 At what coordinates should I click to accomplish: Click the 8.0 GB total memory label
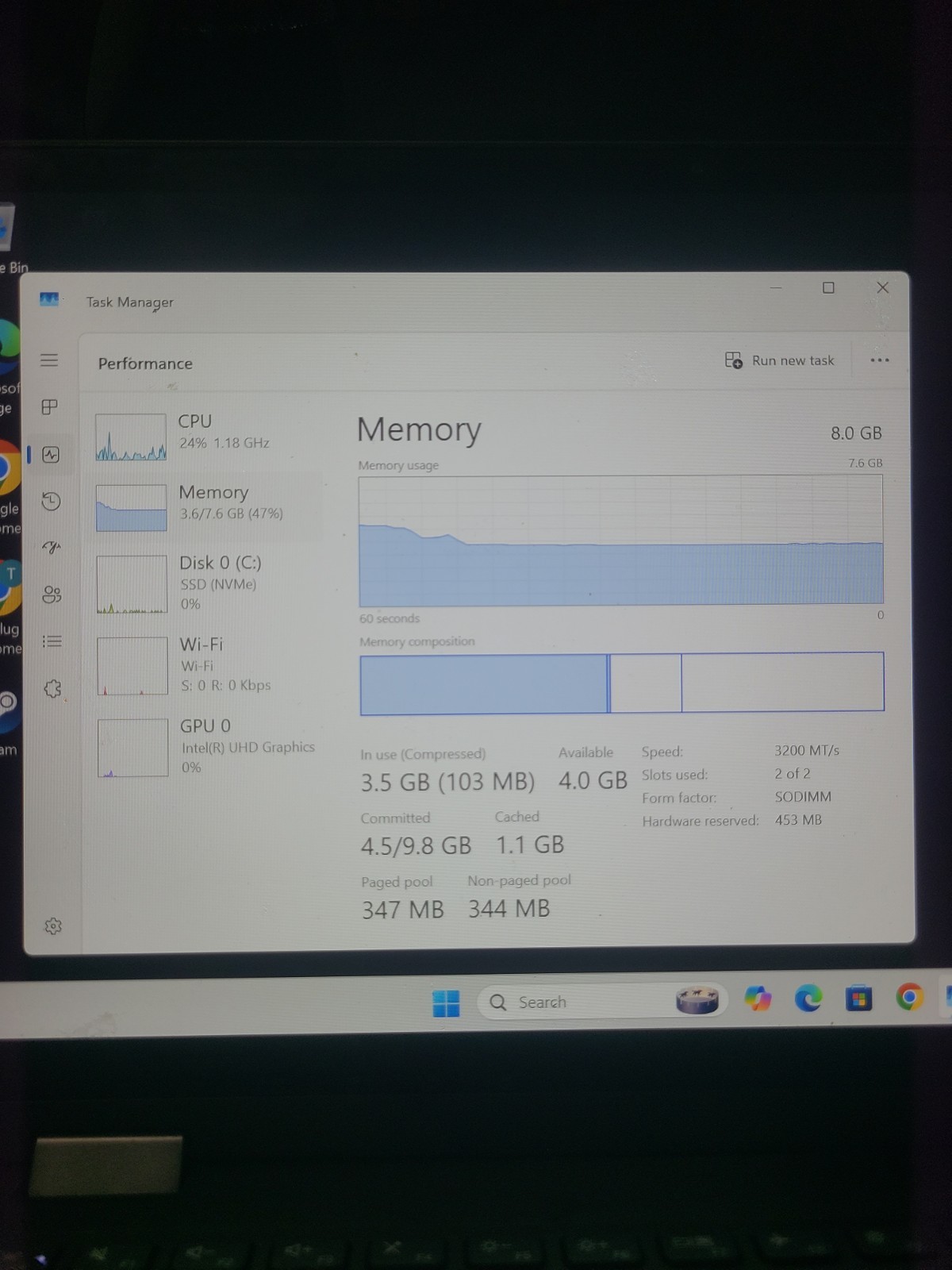click(856, 433)
